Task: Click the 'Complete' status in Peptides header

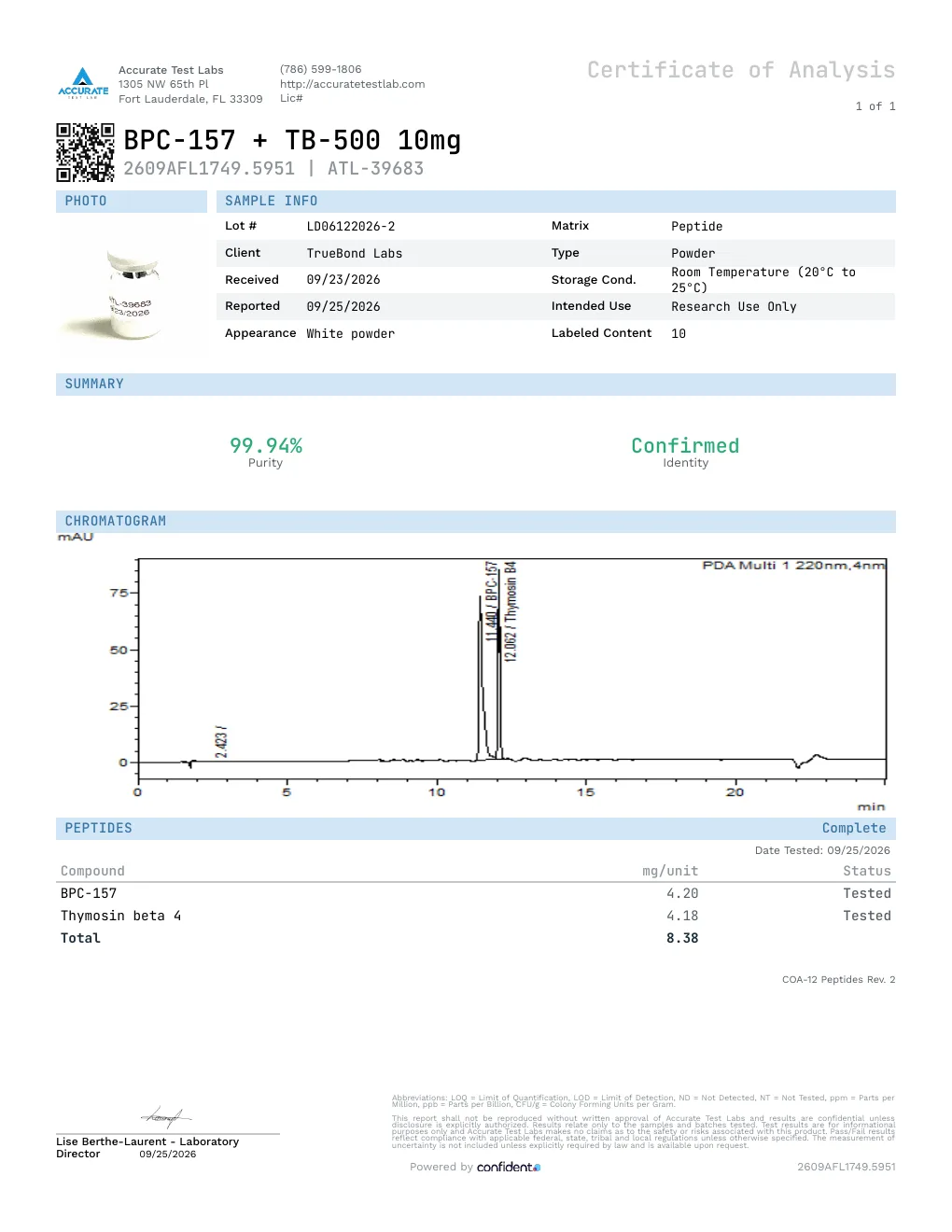Action: [x=854, y=829]
